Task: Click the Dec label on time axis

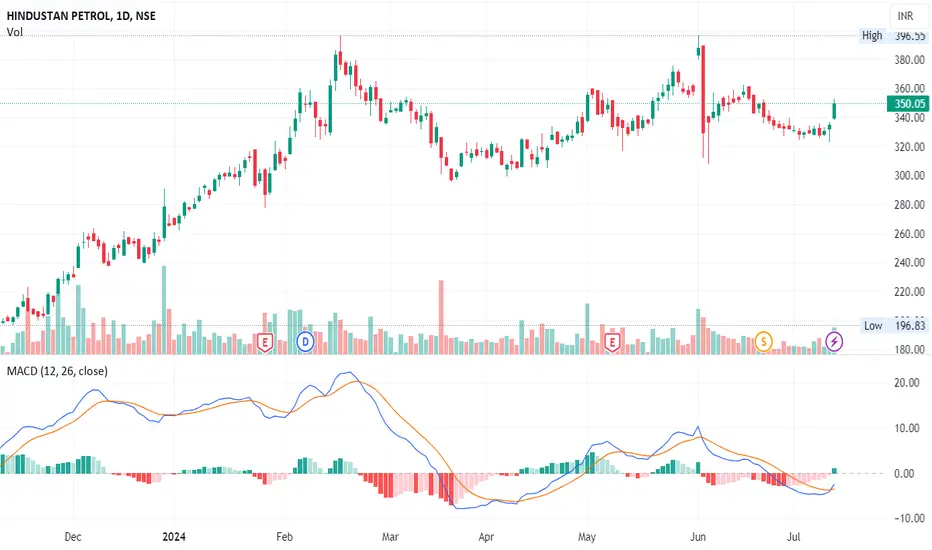Action: pyautogui.click(x=73, y=537)
